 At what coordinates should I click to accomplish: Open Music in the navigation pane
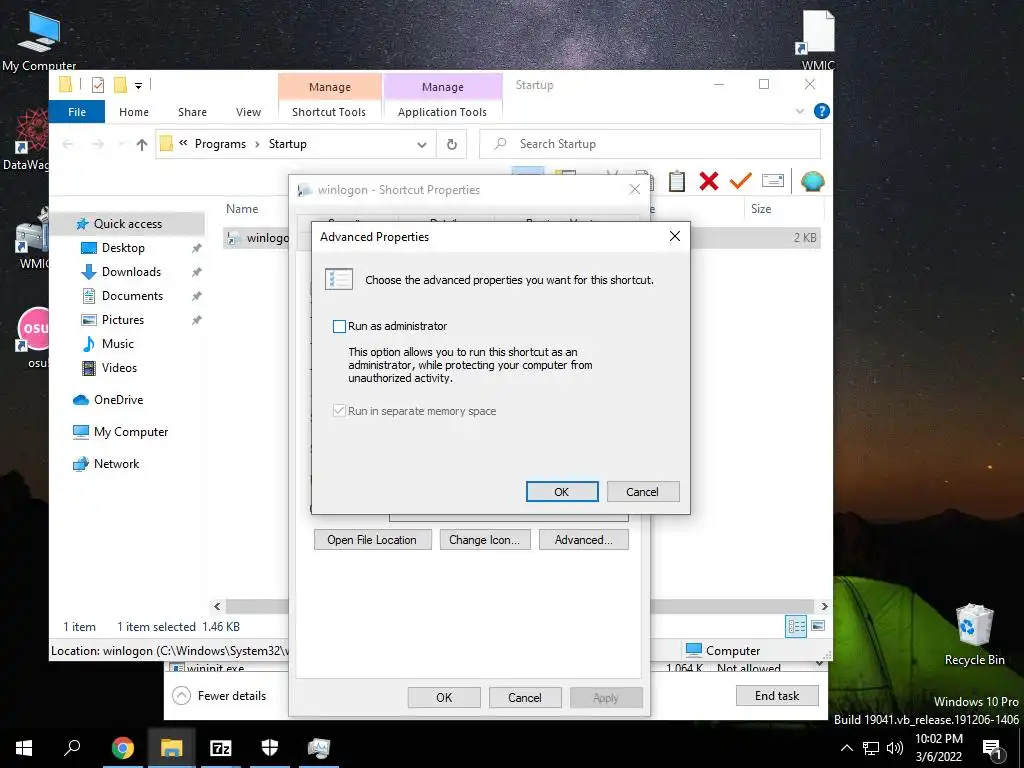118,344
